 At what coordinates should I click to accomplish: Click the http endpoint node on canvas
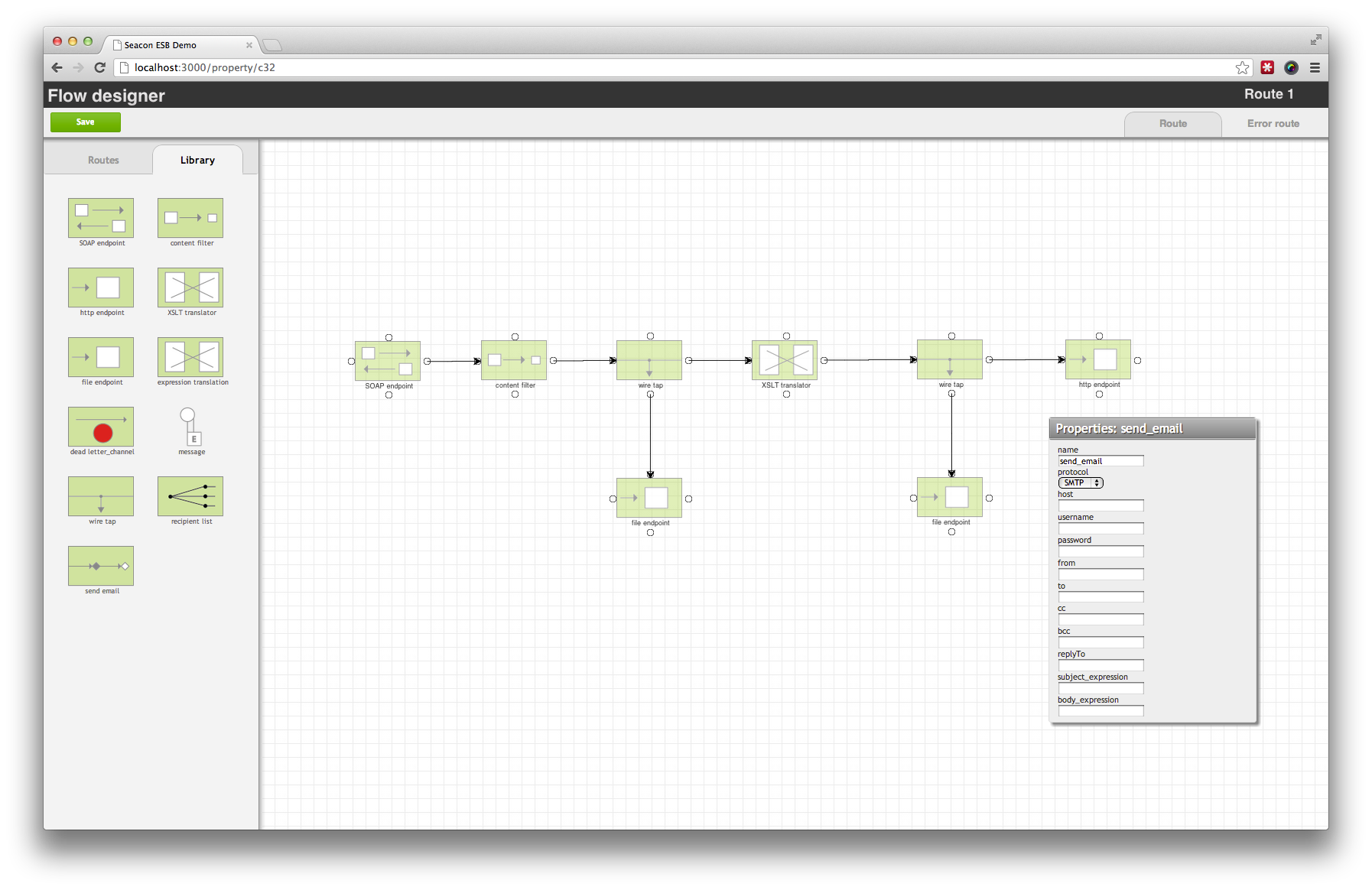tap(1098, 359)
